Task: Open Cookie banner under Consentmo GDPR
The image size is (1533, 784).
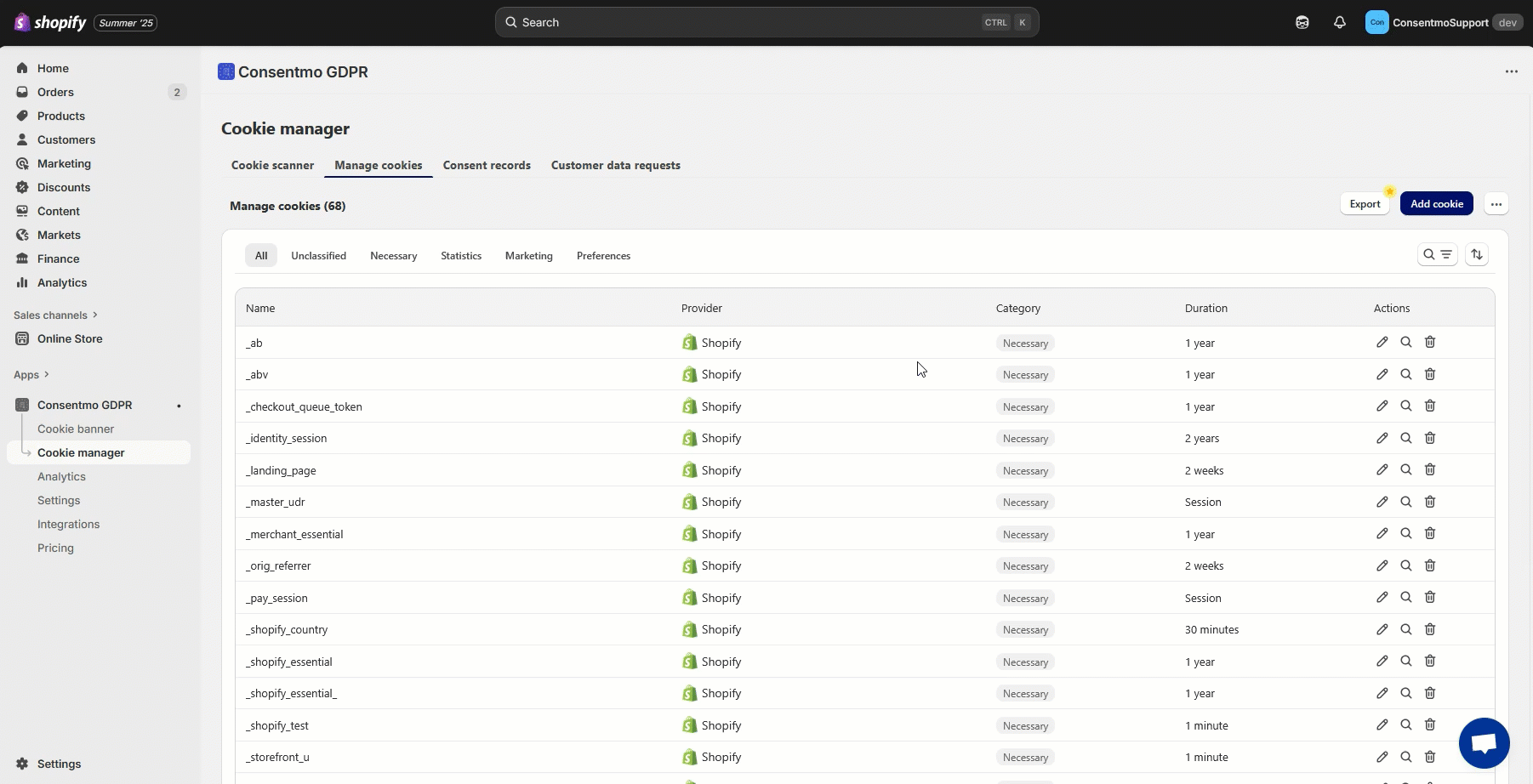Action: (76, 429)
